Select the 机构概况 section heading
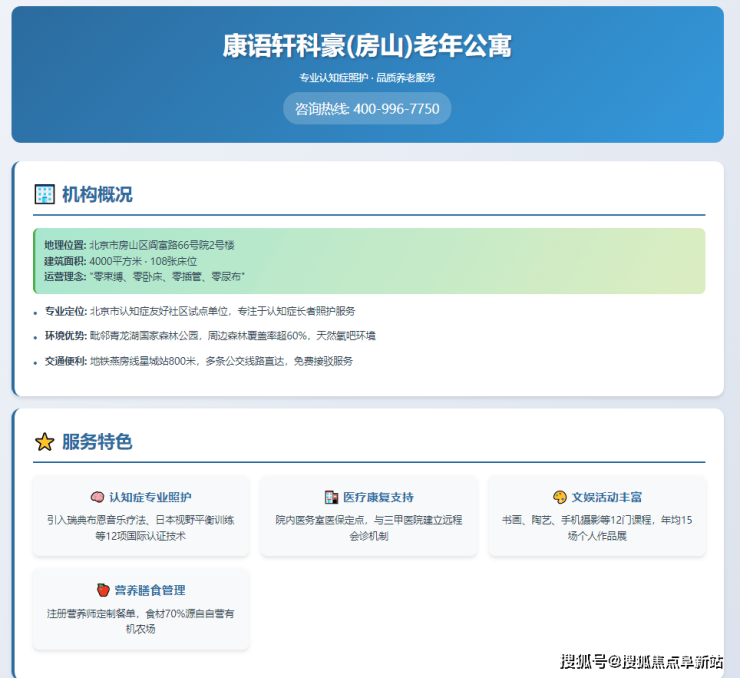Viewport: 740px width, 678px height. pos(97,194)
